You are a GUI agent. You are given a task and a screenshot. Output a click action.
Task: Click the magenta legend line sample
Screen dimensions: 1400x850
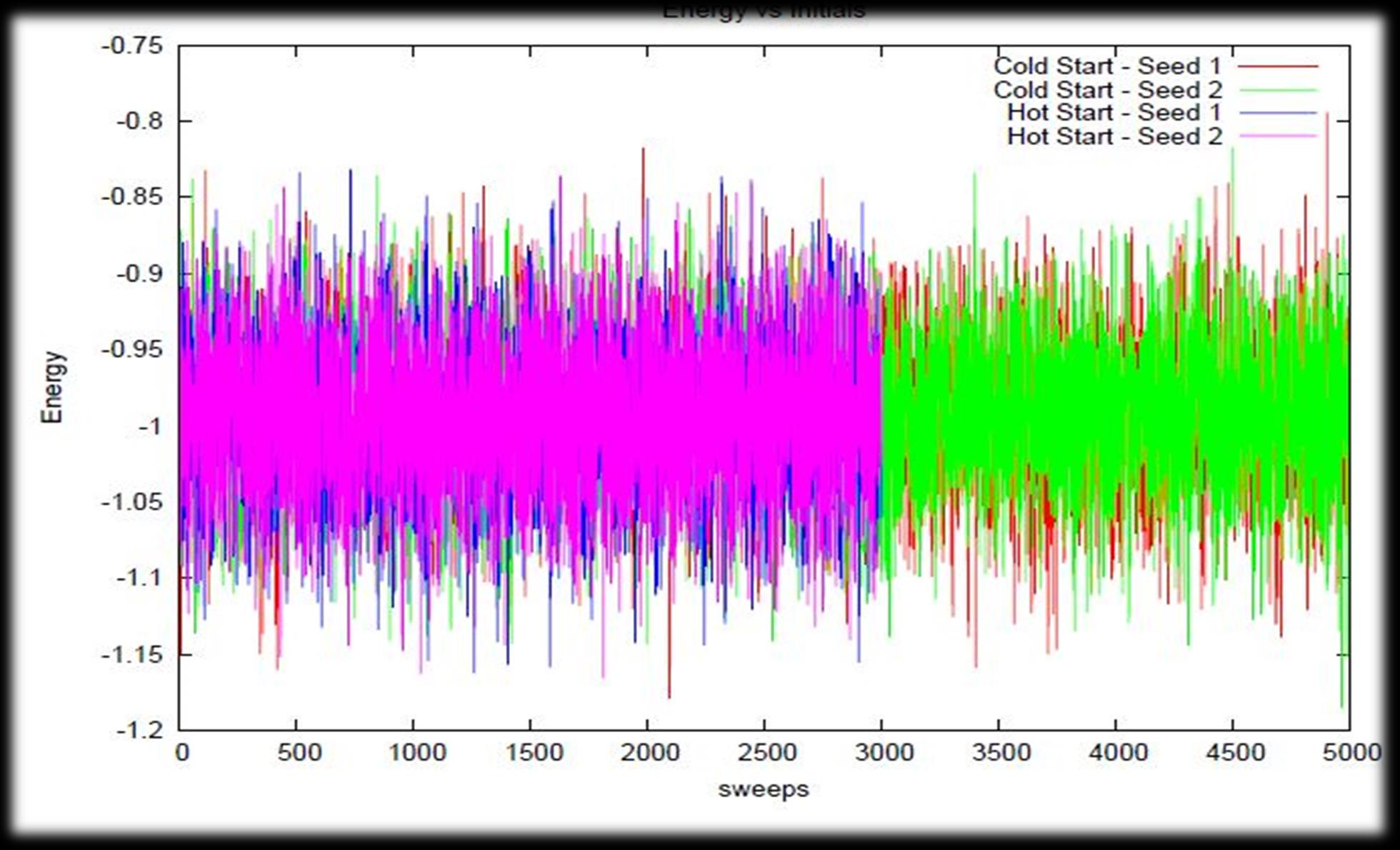(x=1278, y=136)
